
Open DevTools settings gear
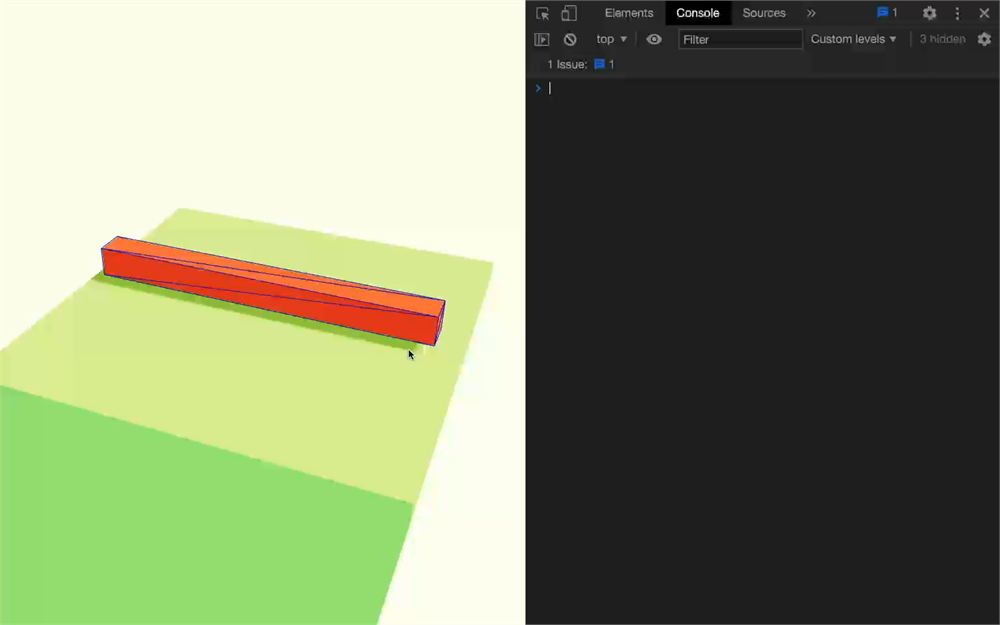929,13
